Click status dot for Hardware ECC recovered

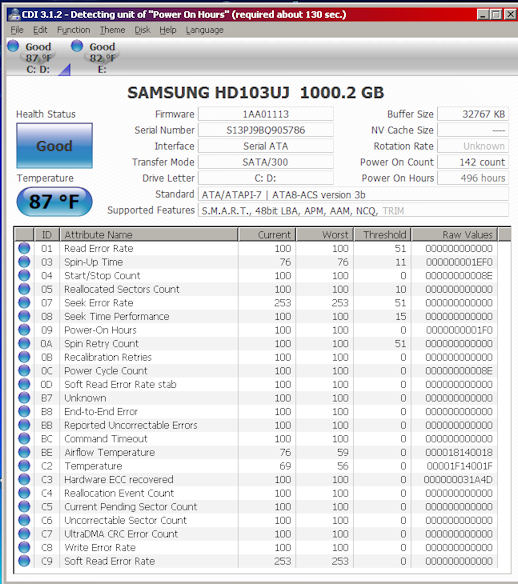coord(24,479)
